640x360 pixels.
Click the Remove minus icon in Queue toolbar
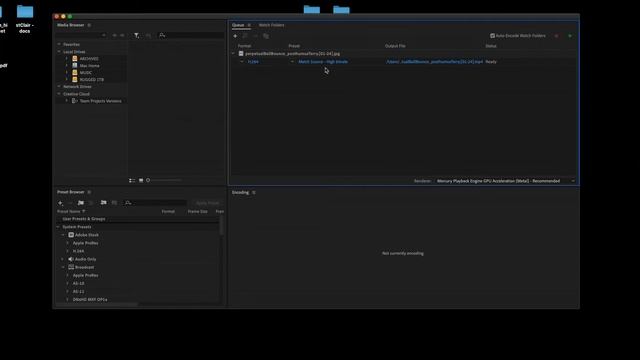[255, 36]
